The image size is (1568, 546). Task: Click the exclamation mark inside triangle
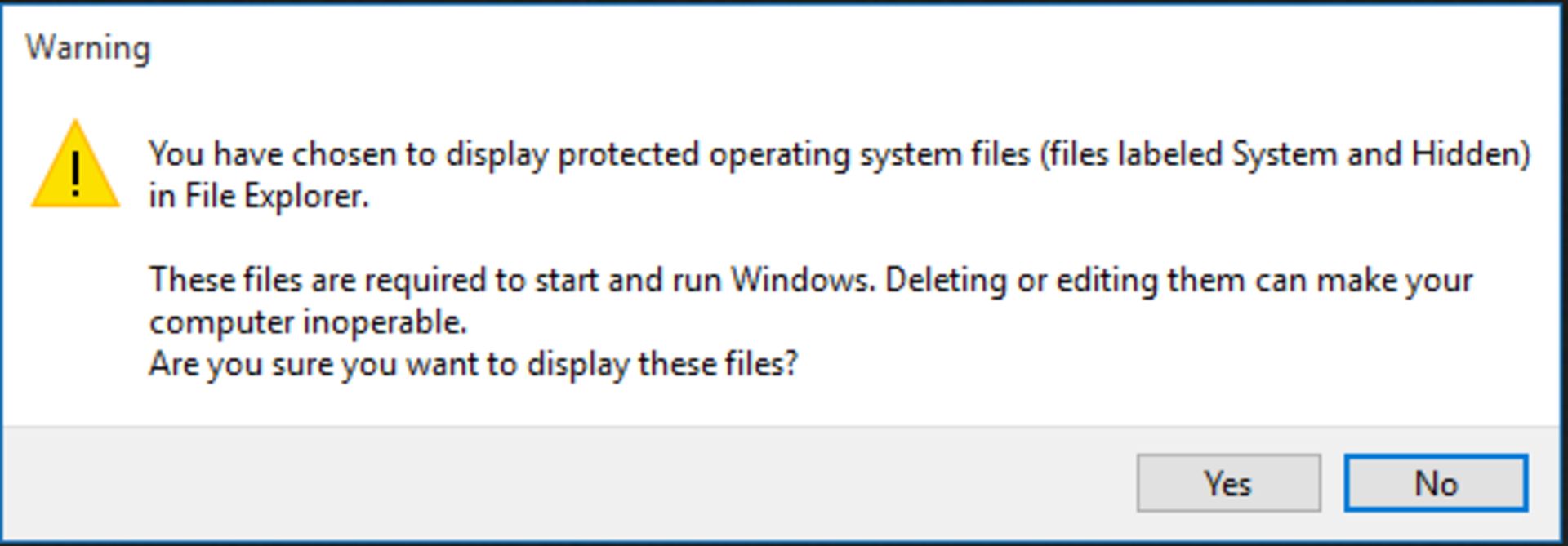point(76,175)
